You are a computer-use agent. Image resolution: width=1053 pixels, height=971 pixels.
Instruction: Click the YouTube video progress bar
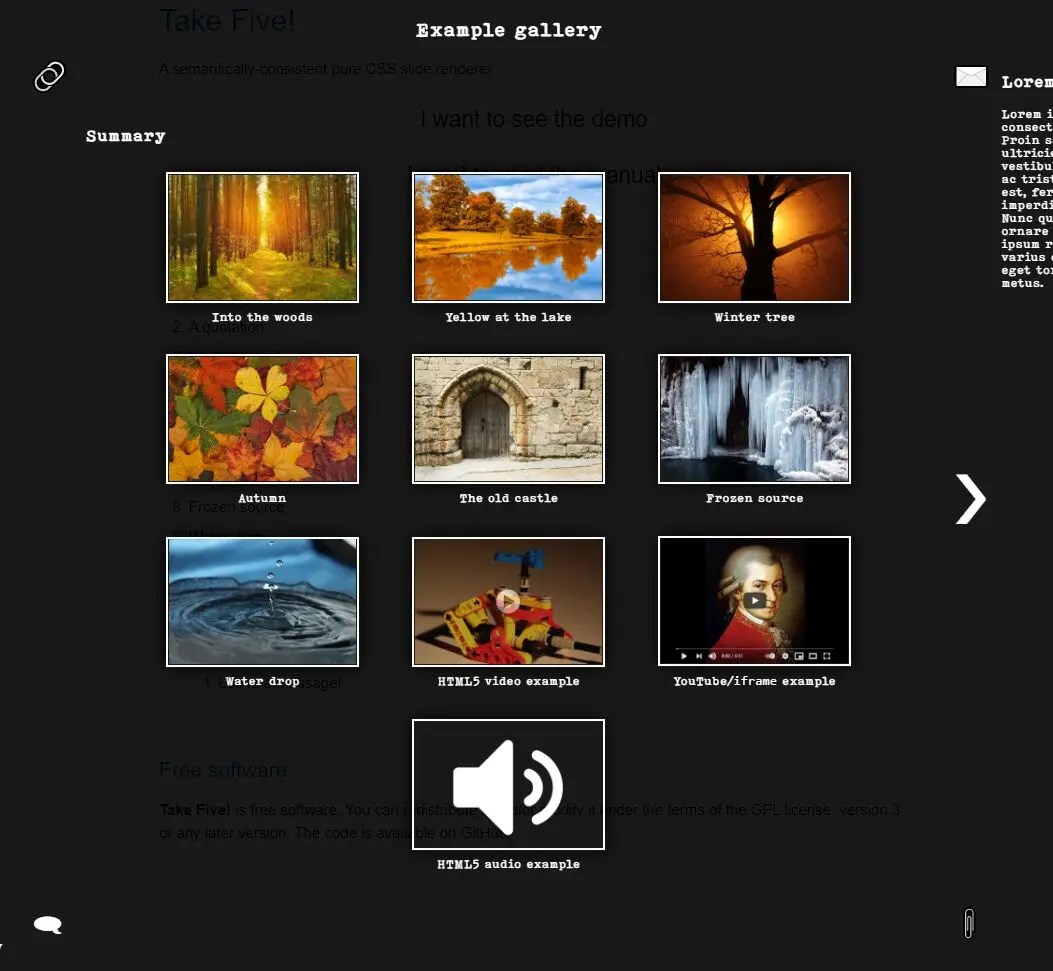tap(755, 648)
